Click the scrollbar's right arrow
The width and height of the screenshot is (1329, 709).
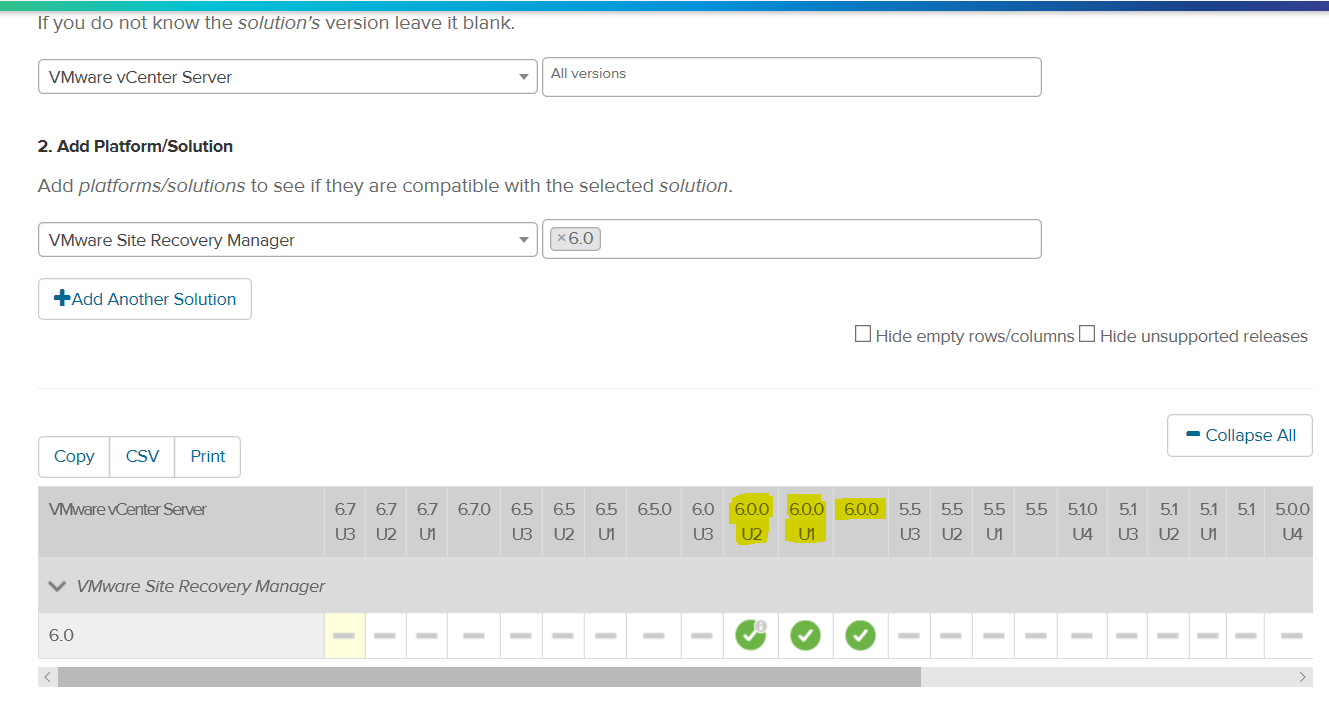1302,677
